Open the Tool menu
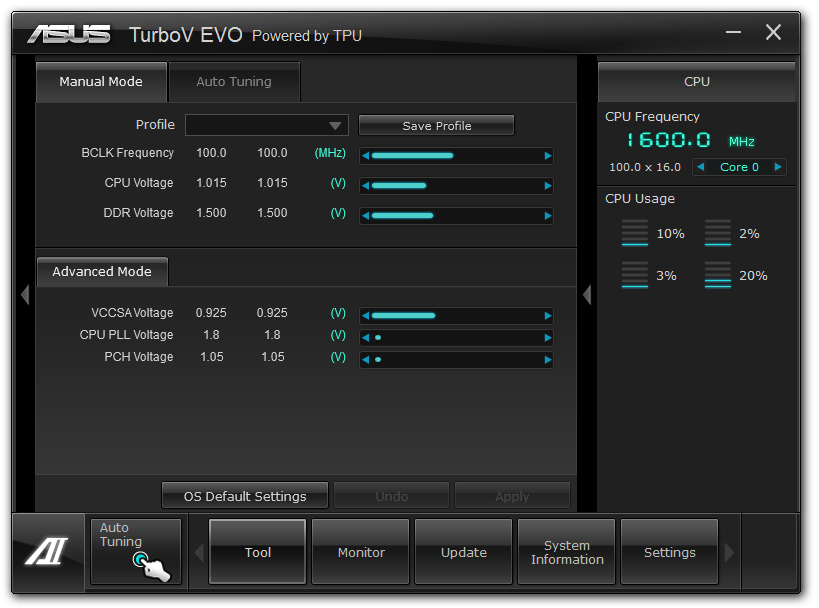The image size is (819, 608). 258,552
